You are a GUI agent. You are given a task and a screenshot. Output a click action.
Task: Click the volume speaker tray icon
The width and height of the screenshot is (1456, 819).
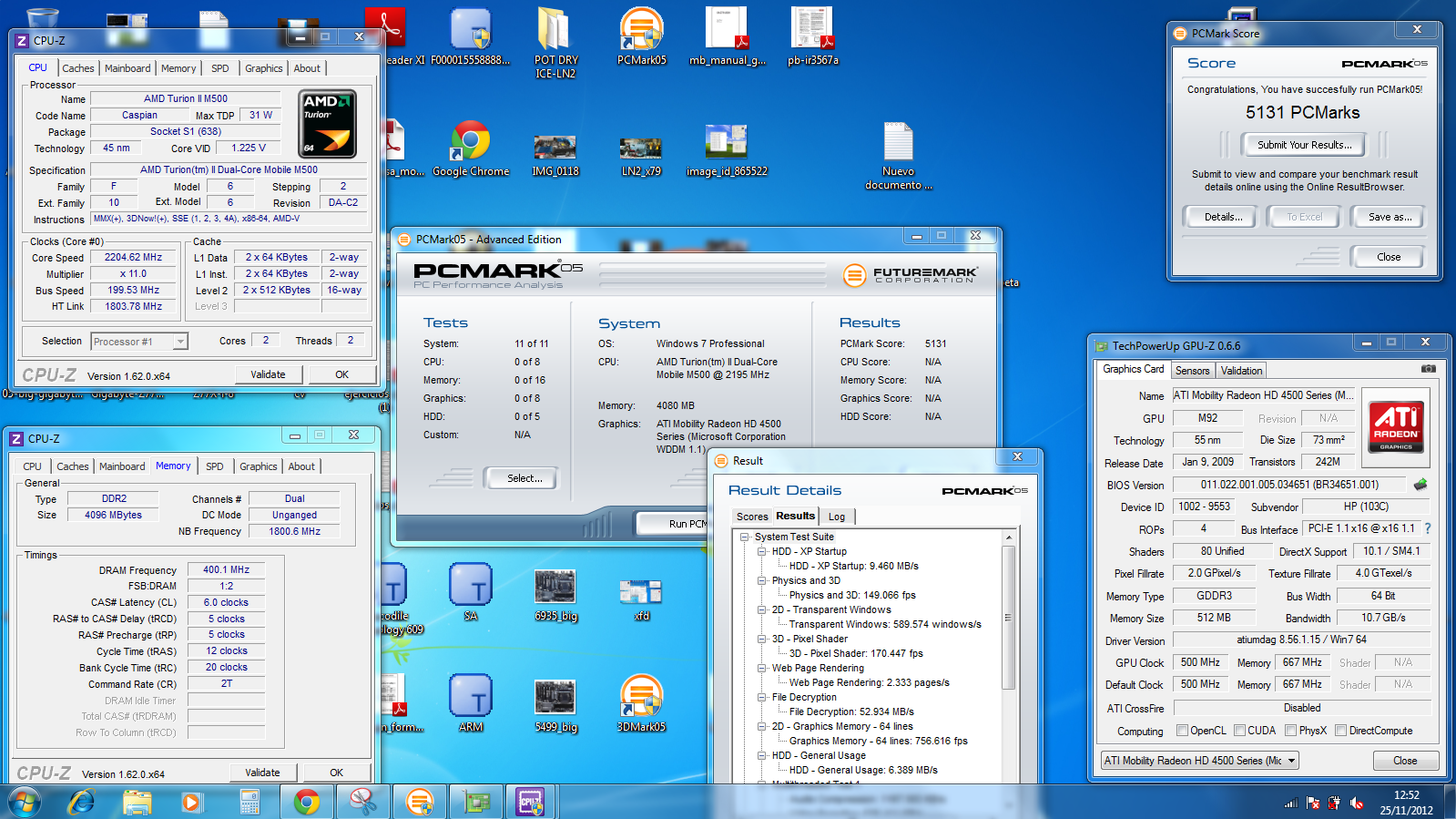(x=1357, y=803)
